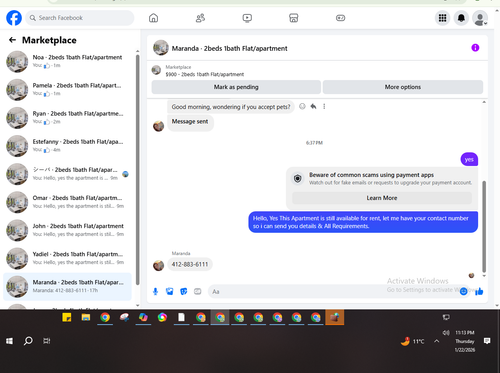
Task: Click the Search Facebook field
Action: point(80,18)
